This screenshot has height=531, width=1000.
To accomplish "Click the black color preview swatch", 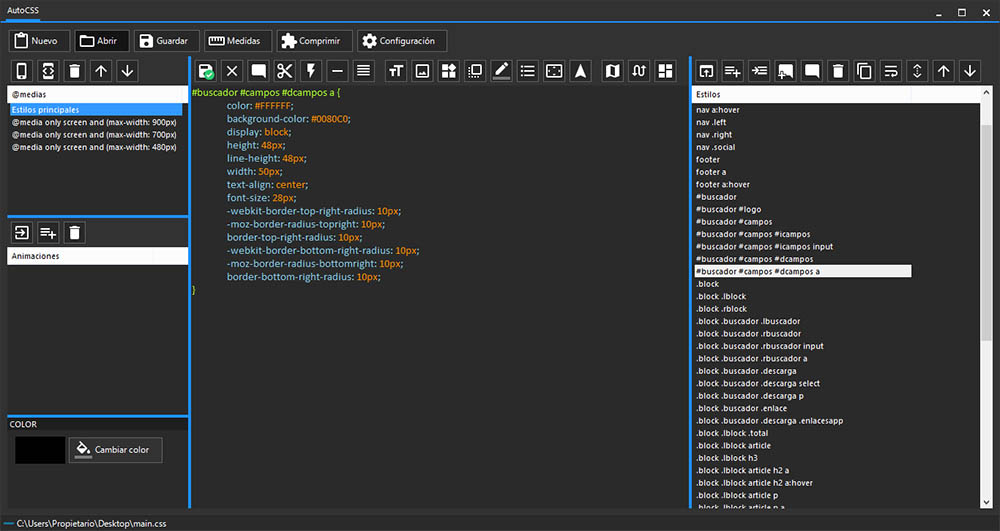I will click(40, 450).
